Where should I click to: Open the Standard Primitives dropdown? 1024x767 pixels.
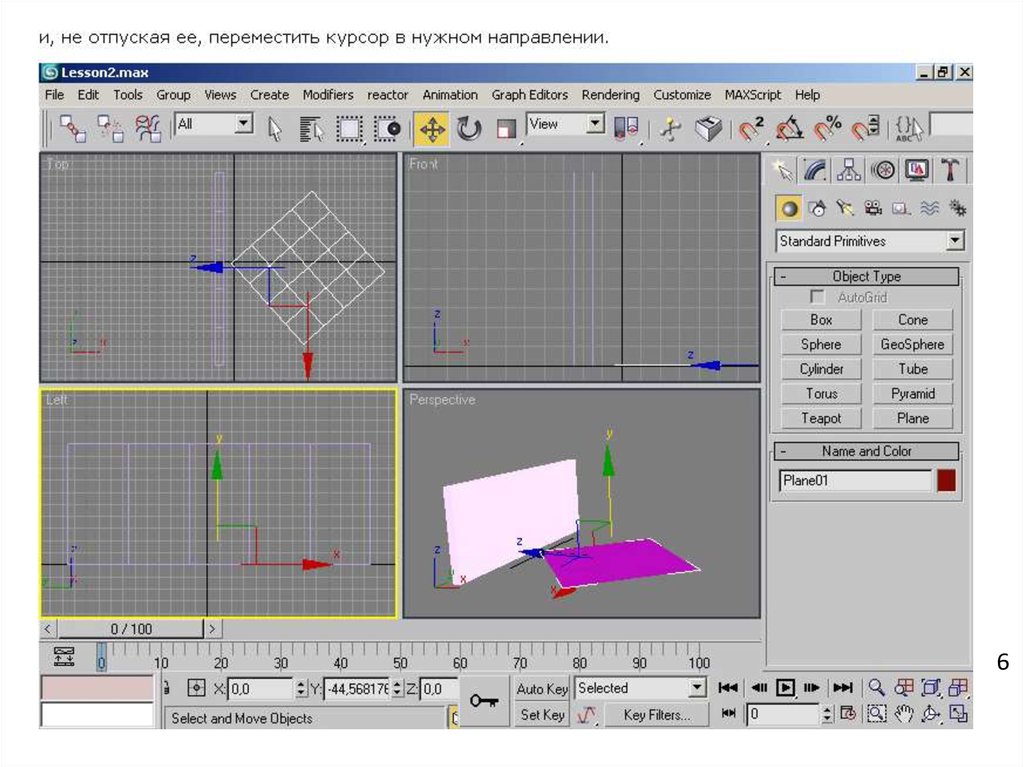pos(955,241)
